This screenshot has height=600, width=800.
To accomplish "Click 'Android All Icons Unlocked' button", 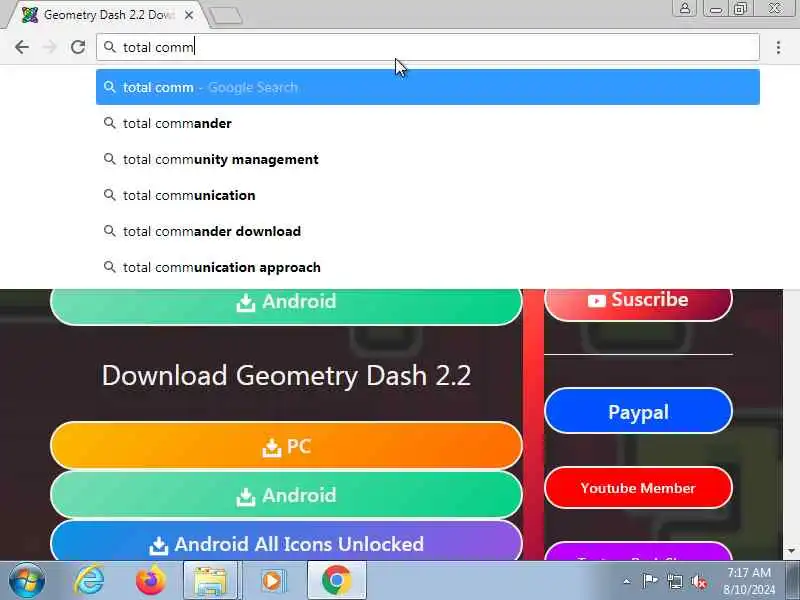I will (286, 542).
